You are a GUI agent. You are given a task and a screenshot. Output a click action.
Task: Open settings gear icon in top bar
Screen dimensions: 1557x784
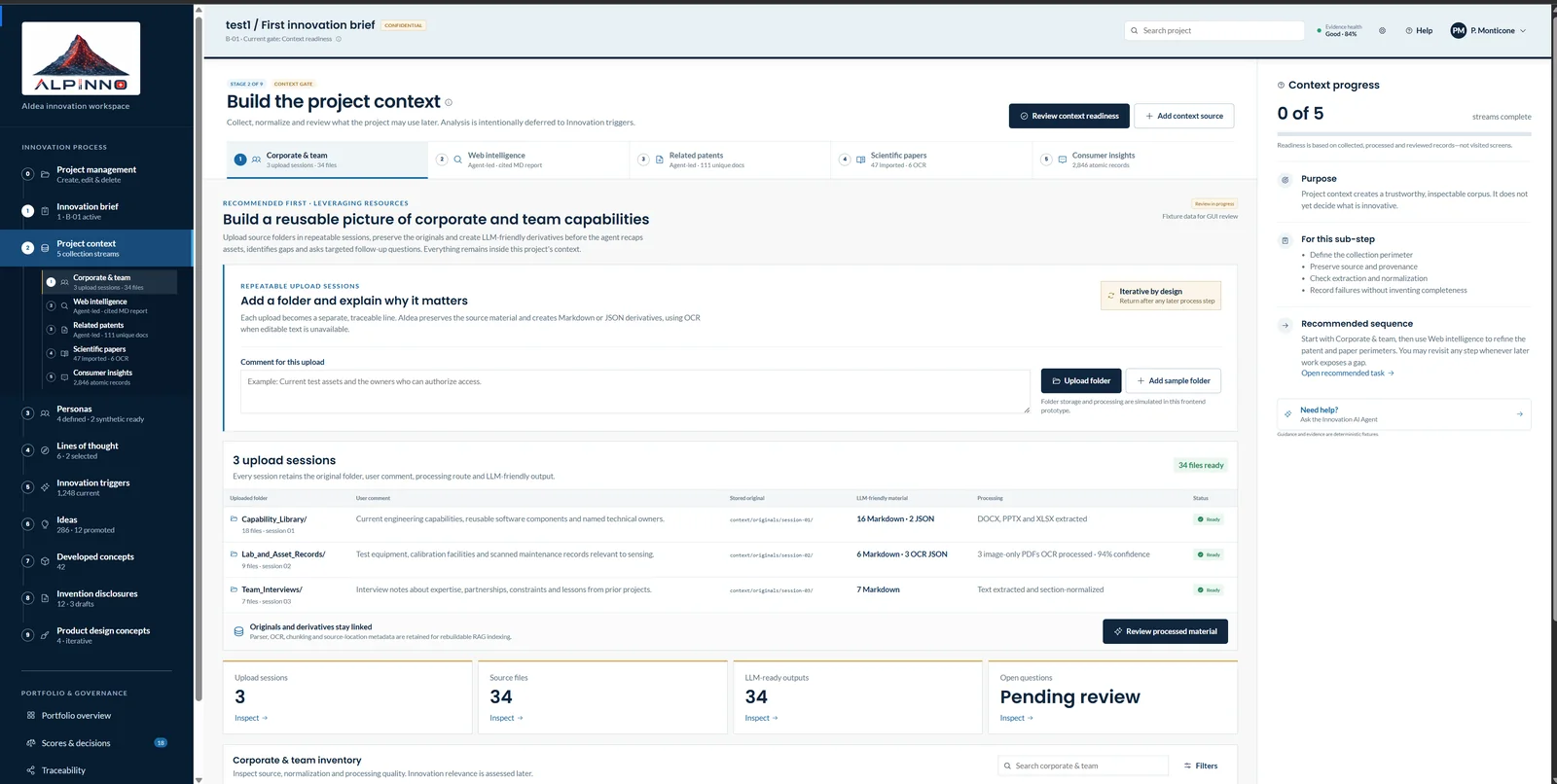[1382, 31]
